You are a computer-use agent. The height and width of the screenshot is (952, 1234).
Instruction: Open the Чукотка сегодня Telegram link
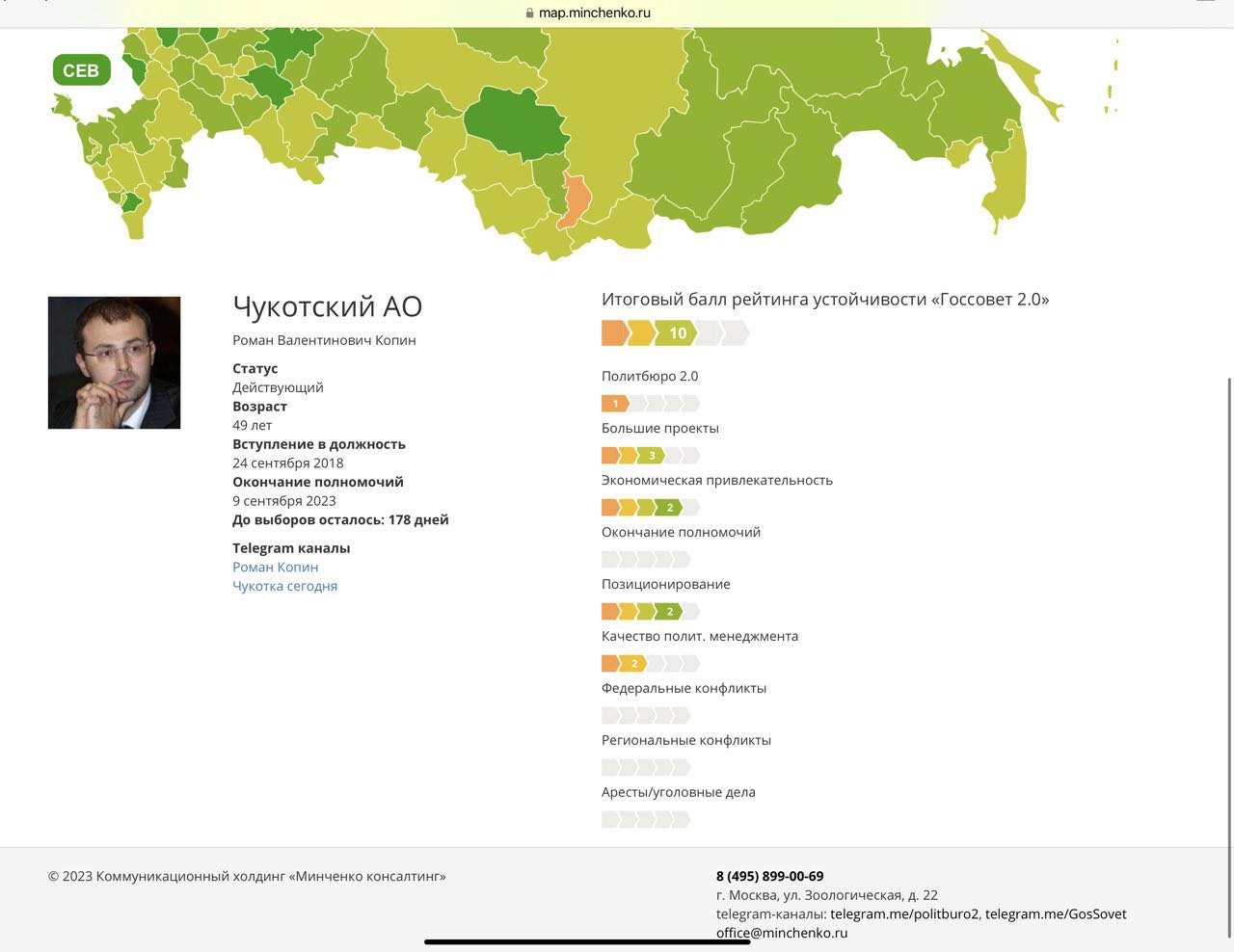284,586
